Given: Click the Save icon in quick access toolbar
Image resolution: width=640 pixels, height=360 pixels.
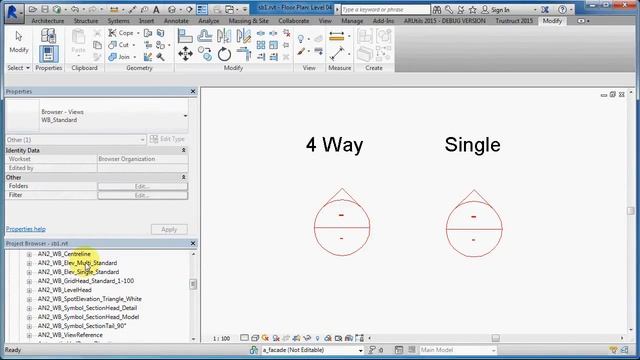Looking at the screenshot, I should coord(45,9).
